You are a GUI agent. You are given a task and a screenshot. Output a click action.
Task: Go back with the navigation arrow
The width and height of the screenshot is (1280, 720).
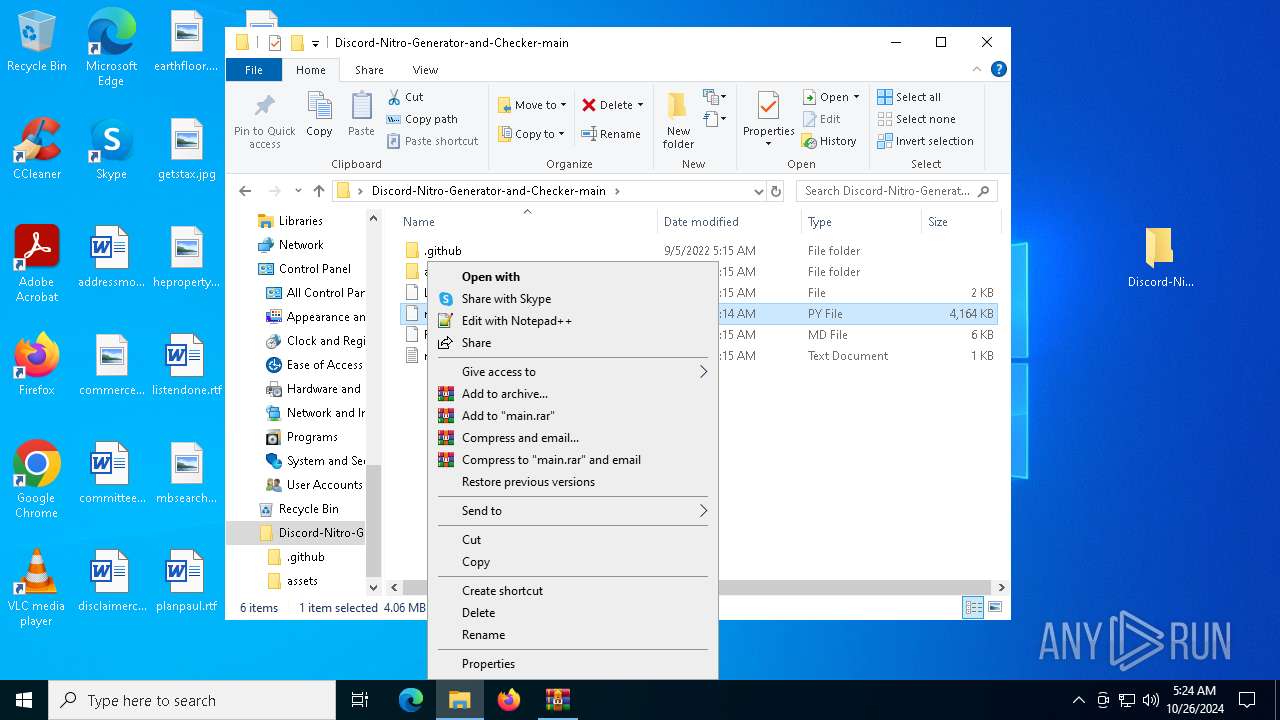click(x=245, y=191)
